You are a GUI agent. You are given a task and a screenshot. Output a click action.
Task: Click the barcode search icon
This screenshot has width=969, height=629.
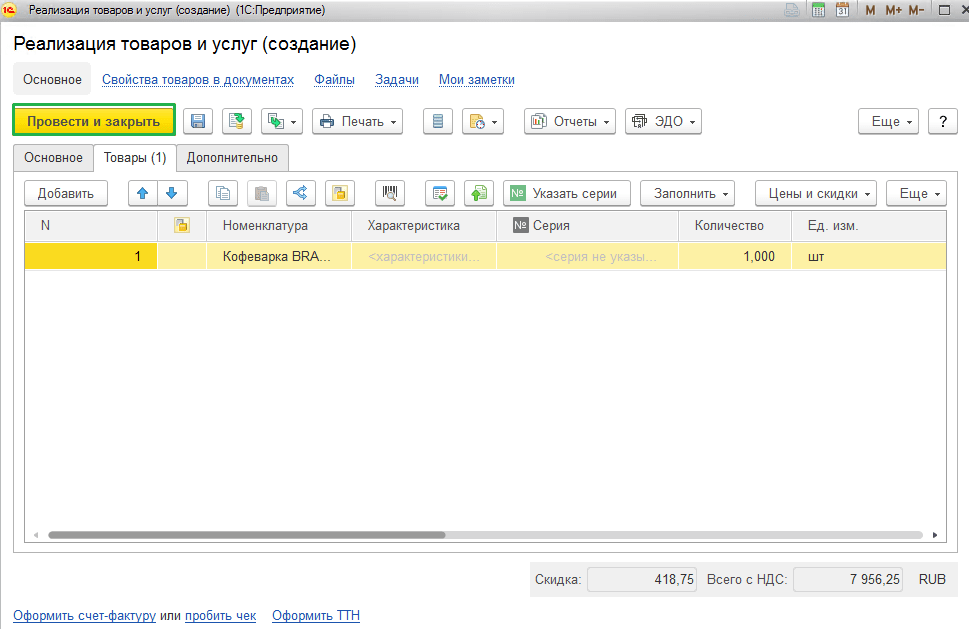point(390,193)
